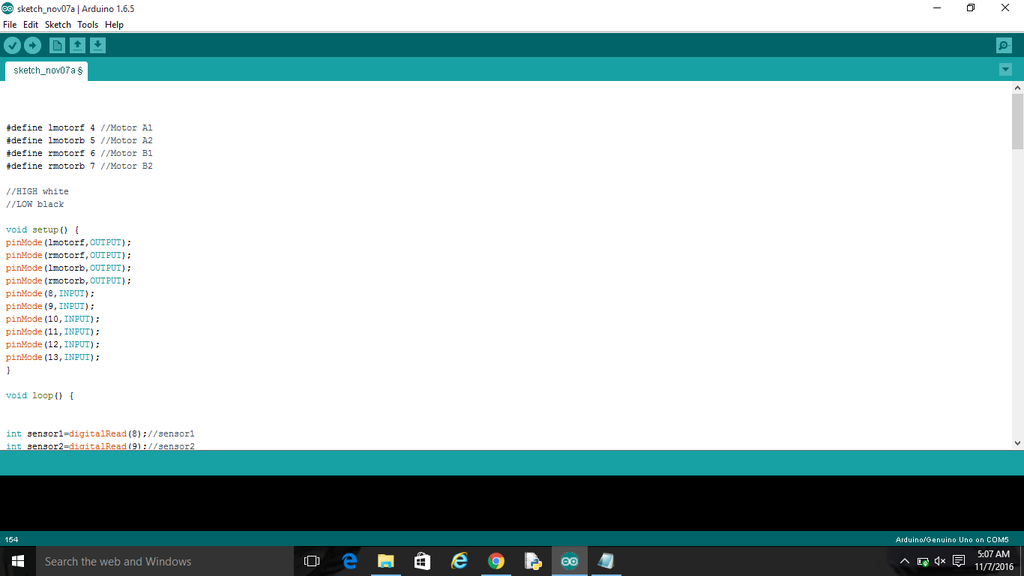Open a sketch using the up-arrow icon
The width and height of the screenshot is (1024, 576).
point(78,46)
